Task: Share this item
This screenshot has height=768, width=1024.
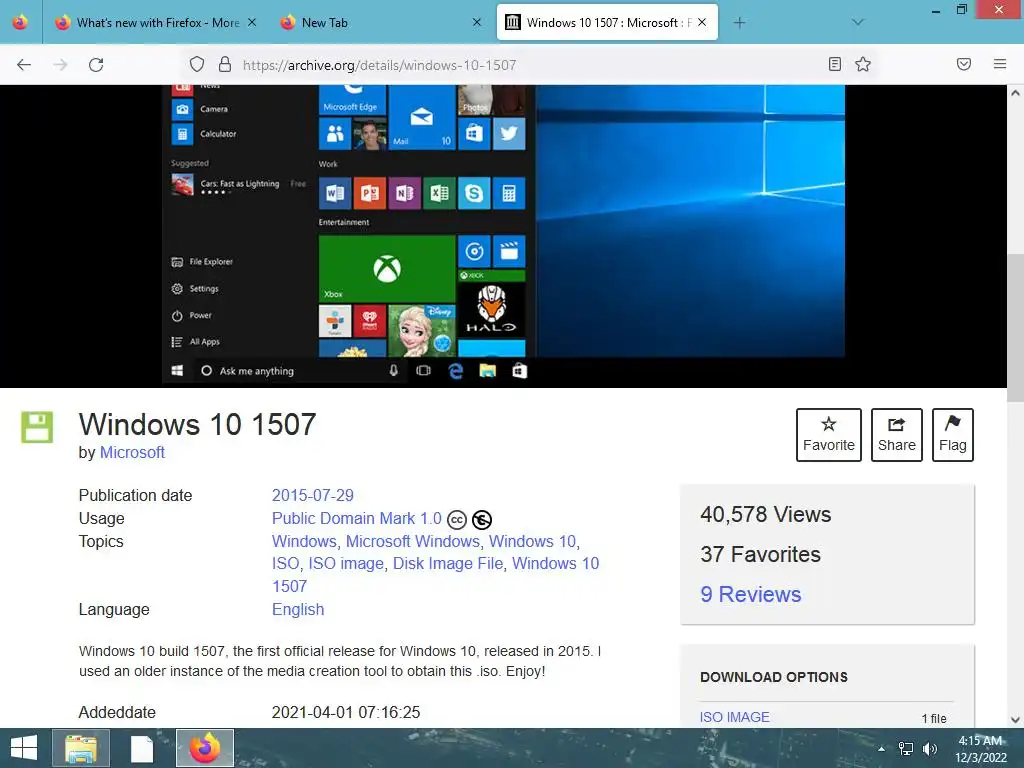Action: (897, 435)
